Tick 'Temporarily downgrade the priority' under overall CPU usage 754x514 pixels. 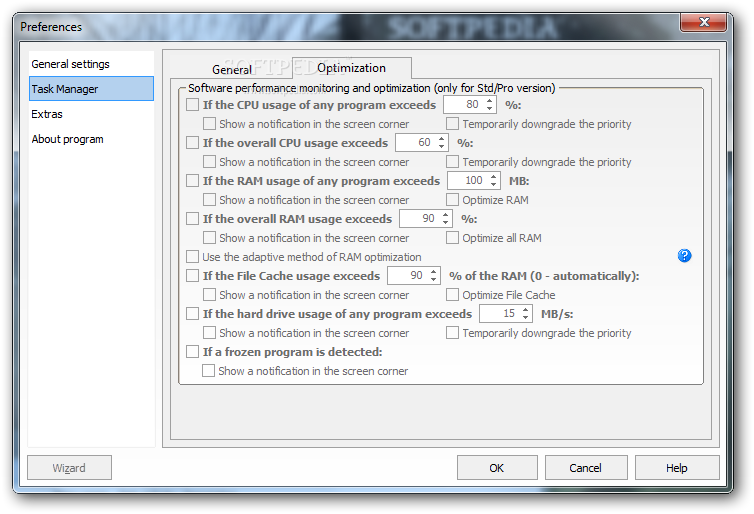452,162
